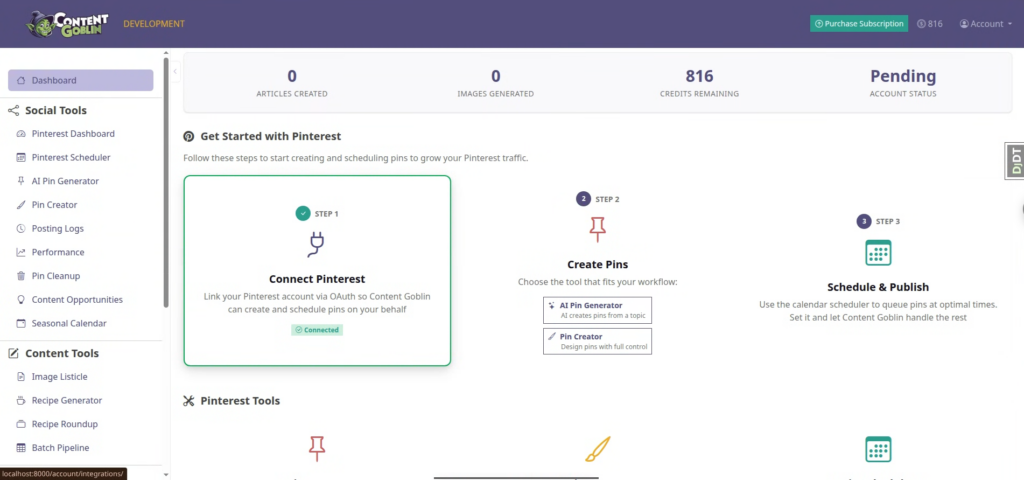
Task: Open Recipe Generator from the sidebar
Action: (67, 400)
